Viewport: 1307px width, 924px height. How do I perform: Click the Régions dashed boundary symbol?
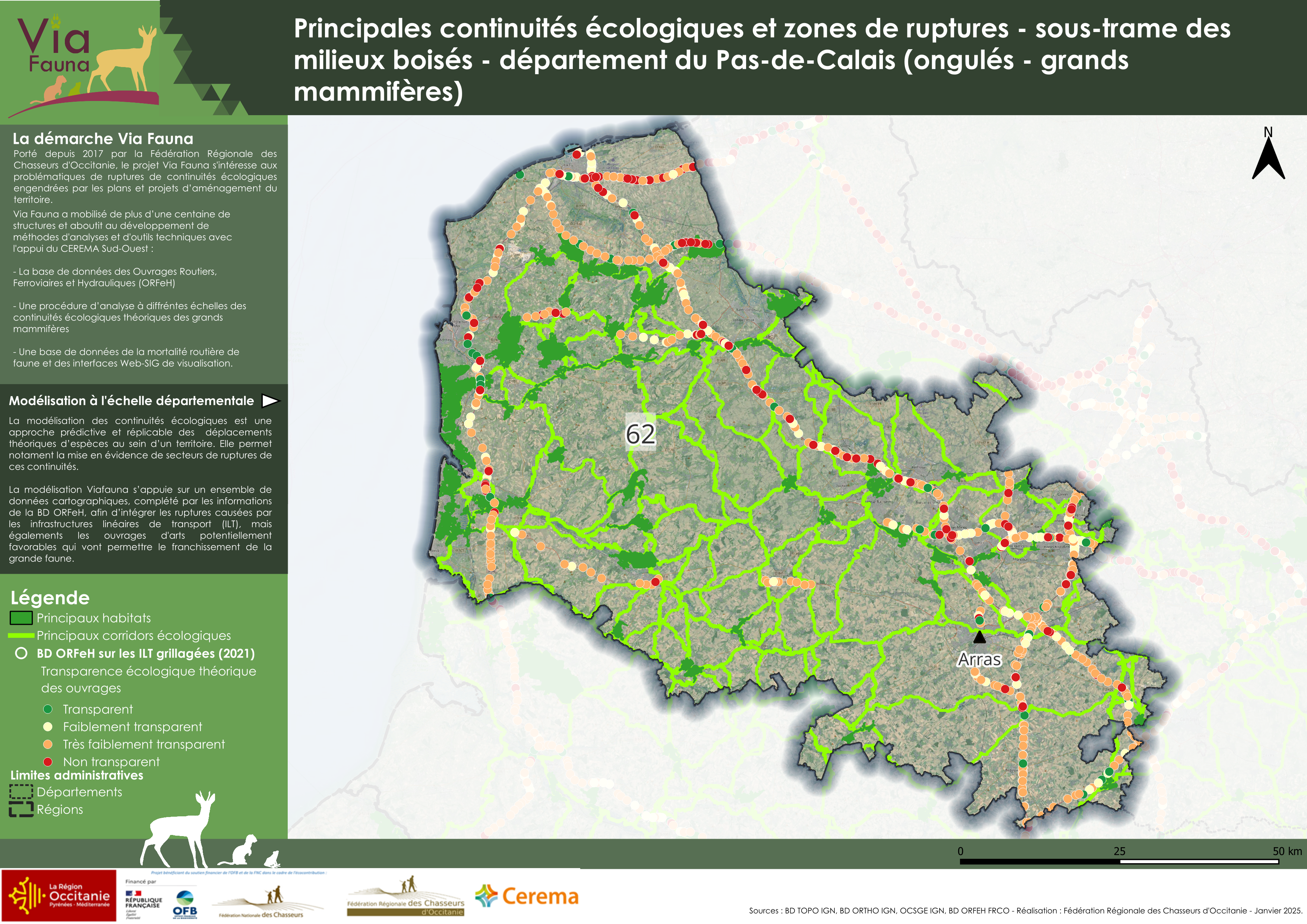[x=21, y=809]
